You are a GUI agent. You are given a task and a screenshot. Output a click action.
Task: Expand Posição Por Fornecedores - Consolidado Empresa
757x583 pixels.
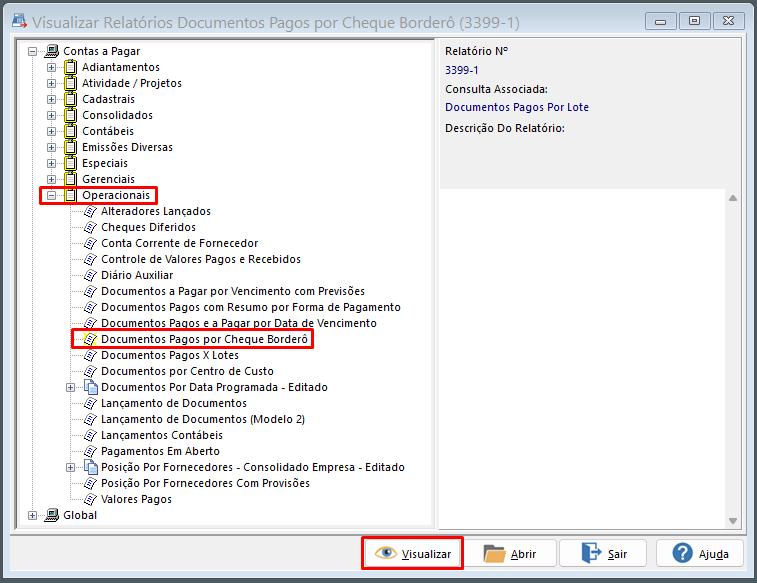pos(70,467)
